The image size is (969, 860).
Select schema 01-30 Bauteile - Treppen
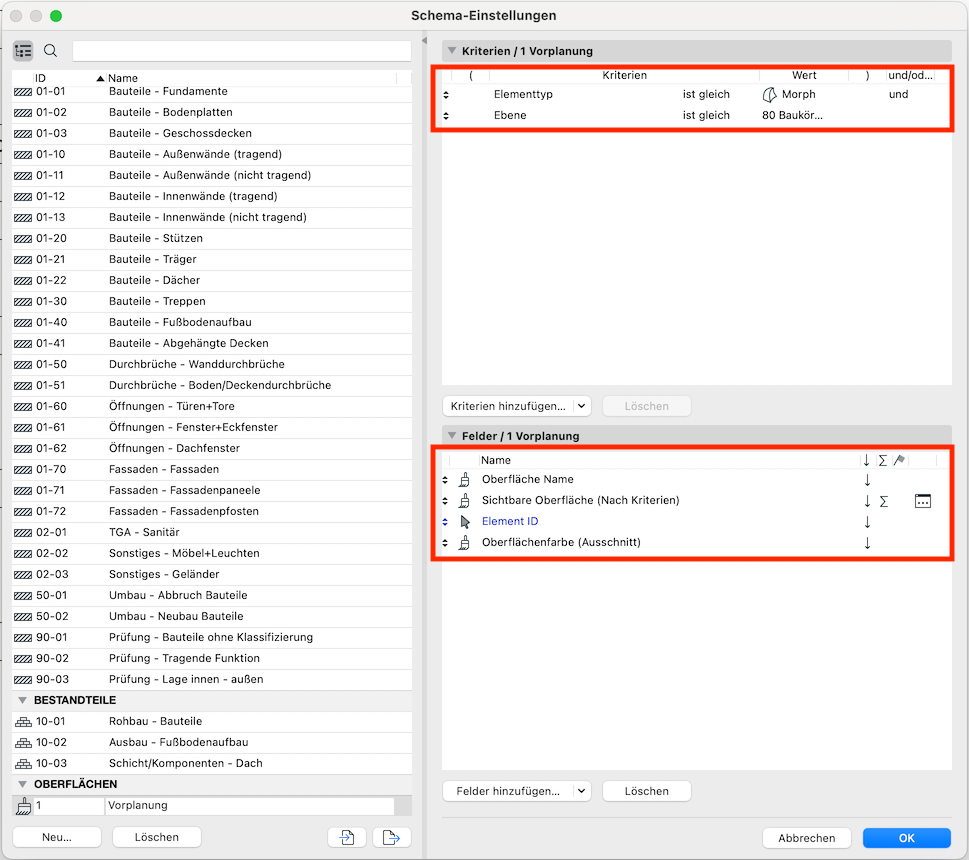pos(212,301)
